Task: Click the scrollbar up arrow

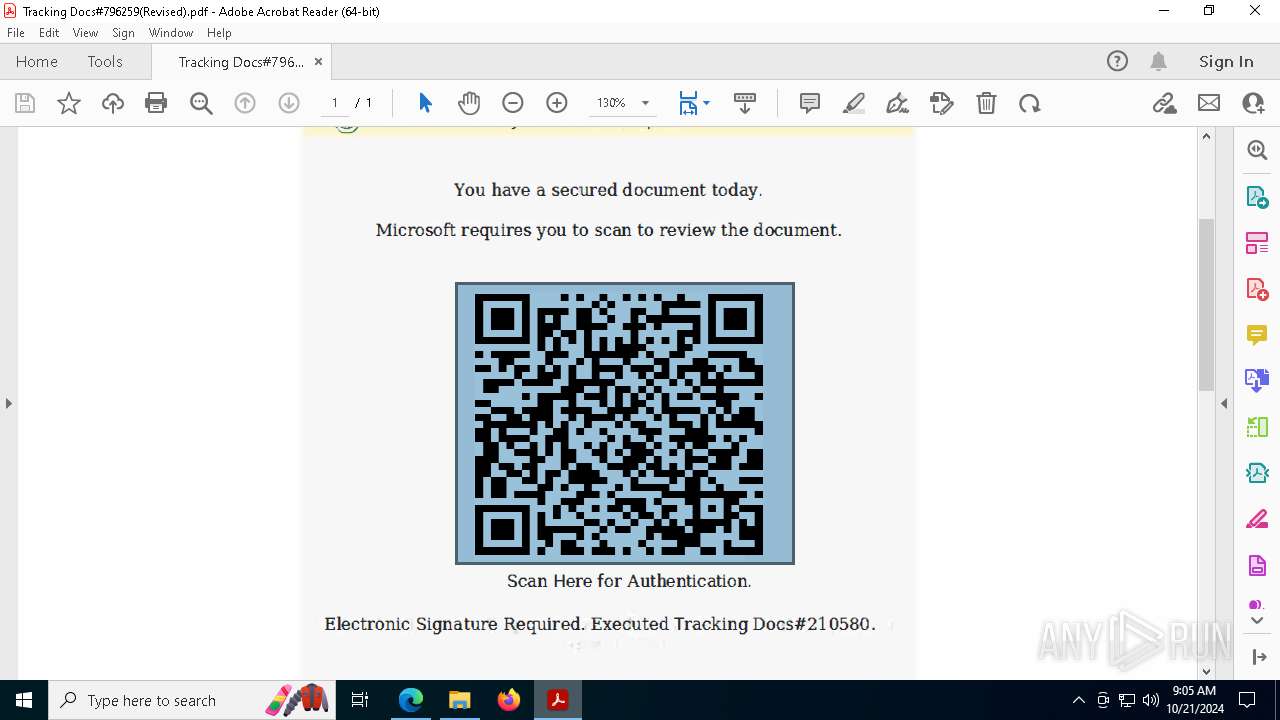Action: (x=1206, y=136)
